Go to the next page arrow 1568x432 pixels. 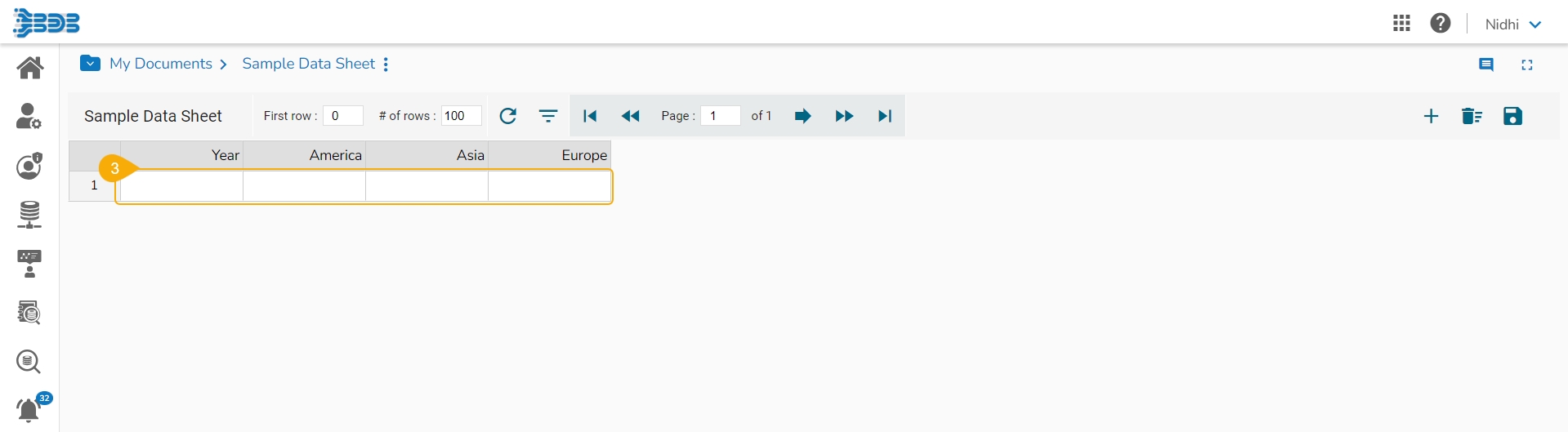[x=802, y=116]
